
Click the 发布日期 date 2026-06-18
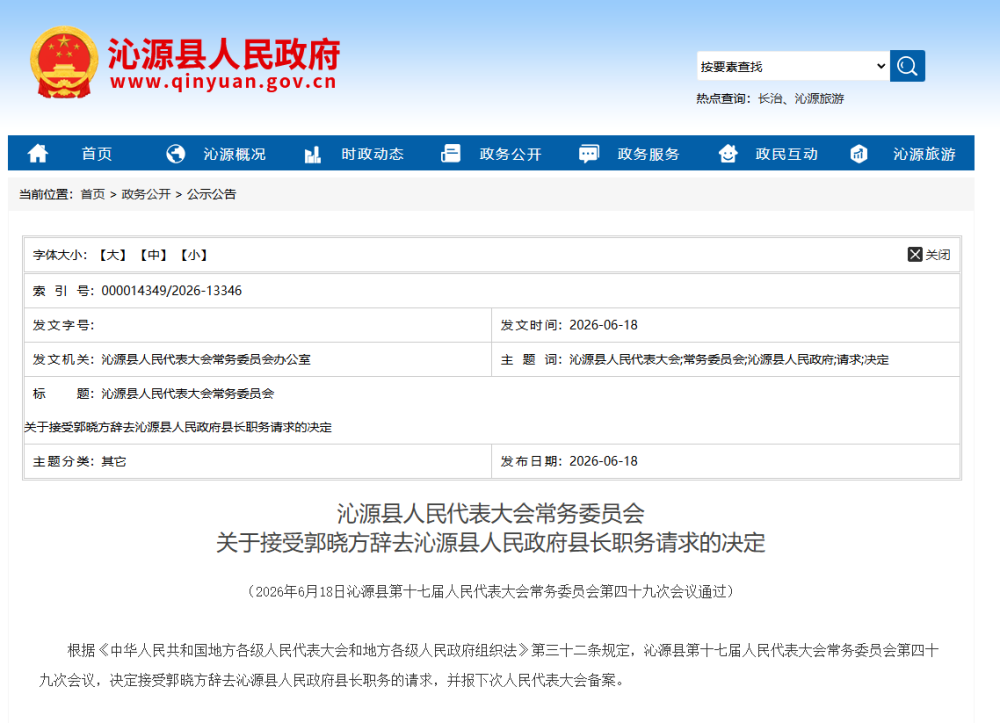603,461
